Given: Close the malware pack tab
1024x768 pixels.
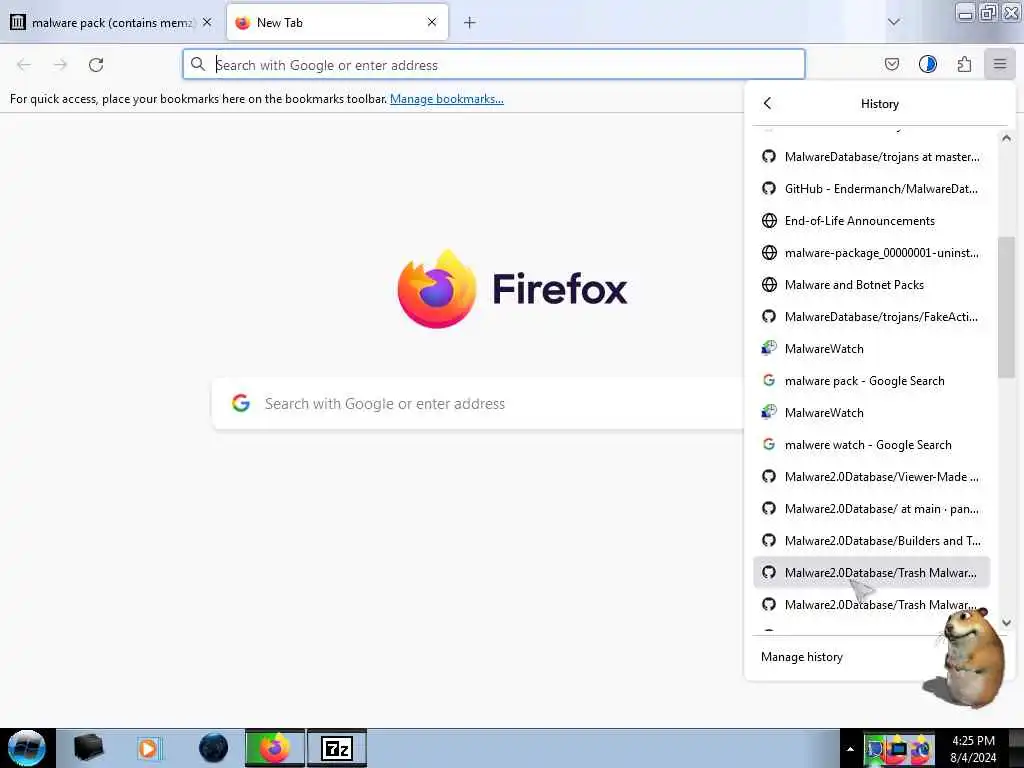Looking at the screenshot, I should [207, 22].
